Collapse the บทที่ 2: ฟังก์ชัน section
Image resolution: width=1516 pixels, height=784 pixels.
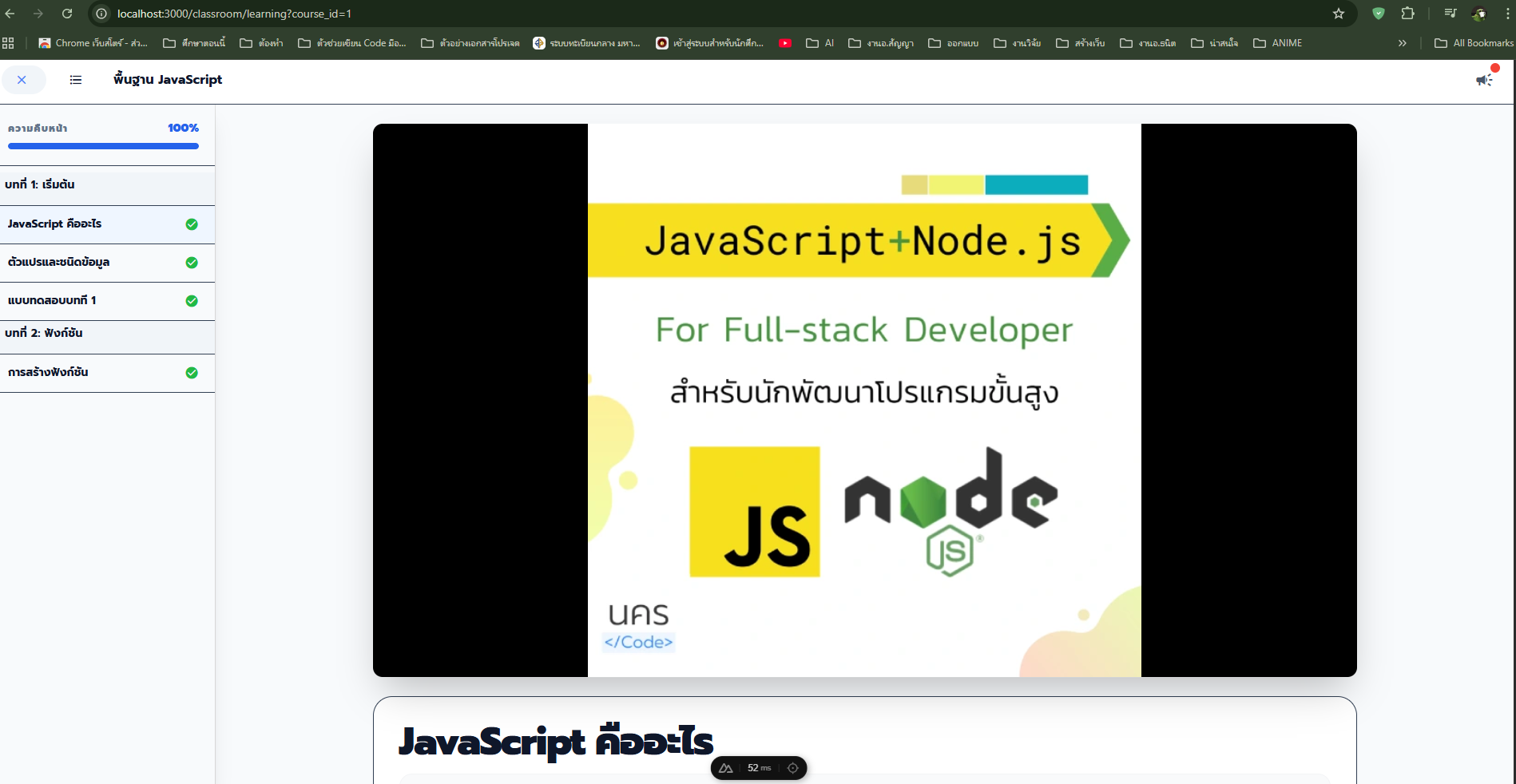coord(107,334)
